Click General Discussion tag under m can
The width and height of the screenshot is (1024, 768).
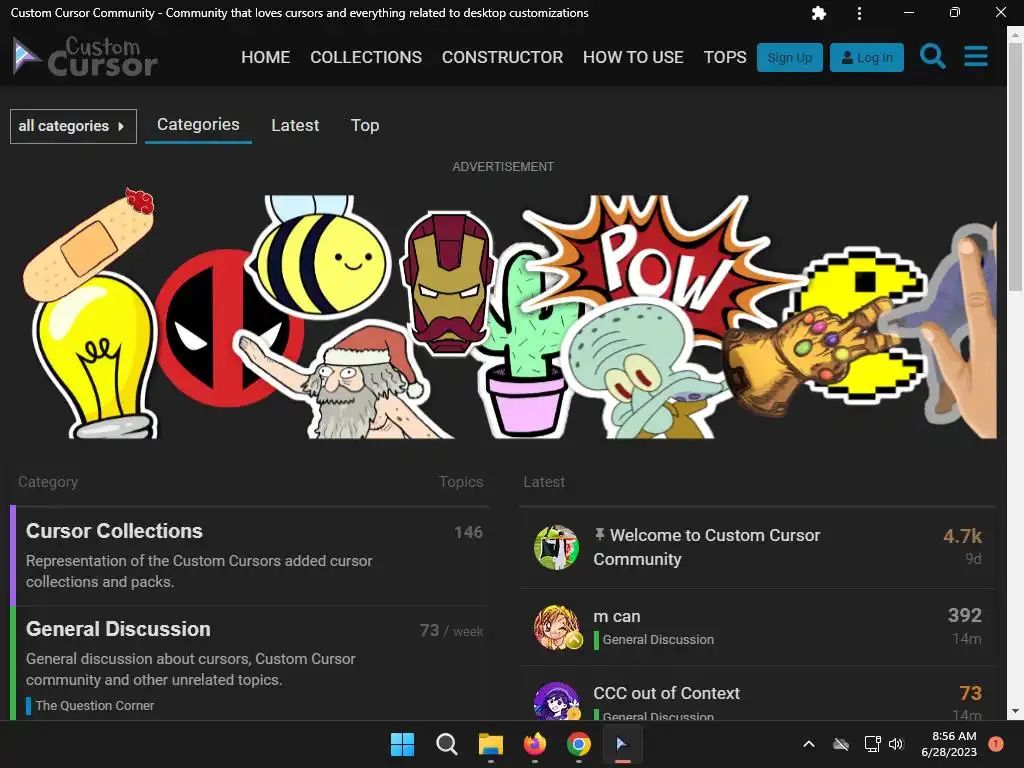coord(658,639)
